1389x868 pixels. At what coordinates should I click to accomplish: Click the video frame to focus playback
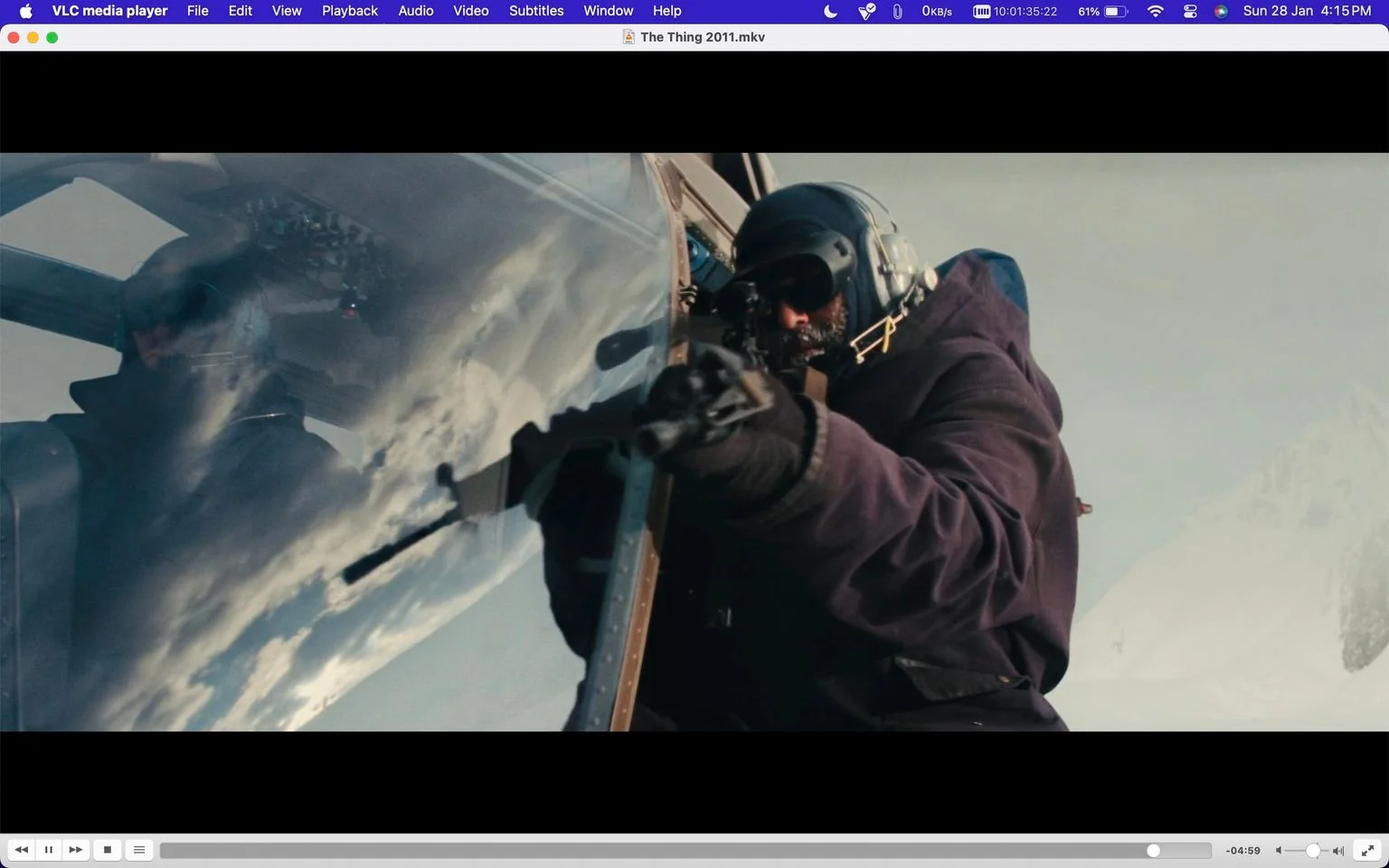[x=694, y=441]
